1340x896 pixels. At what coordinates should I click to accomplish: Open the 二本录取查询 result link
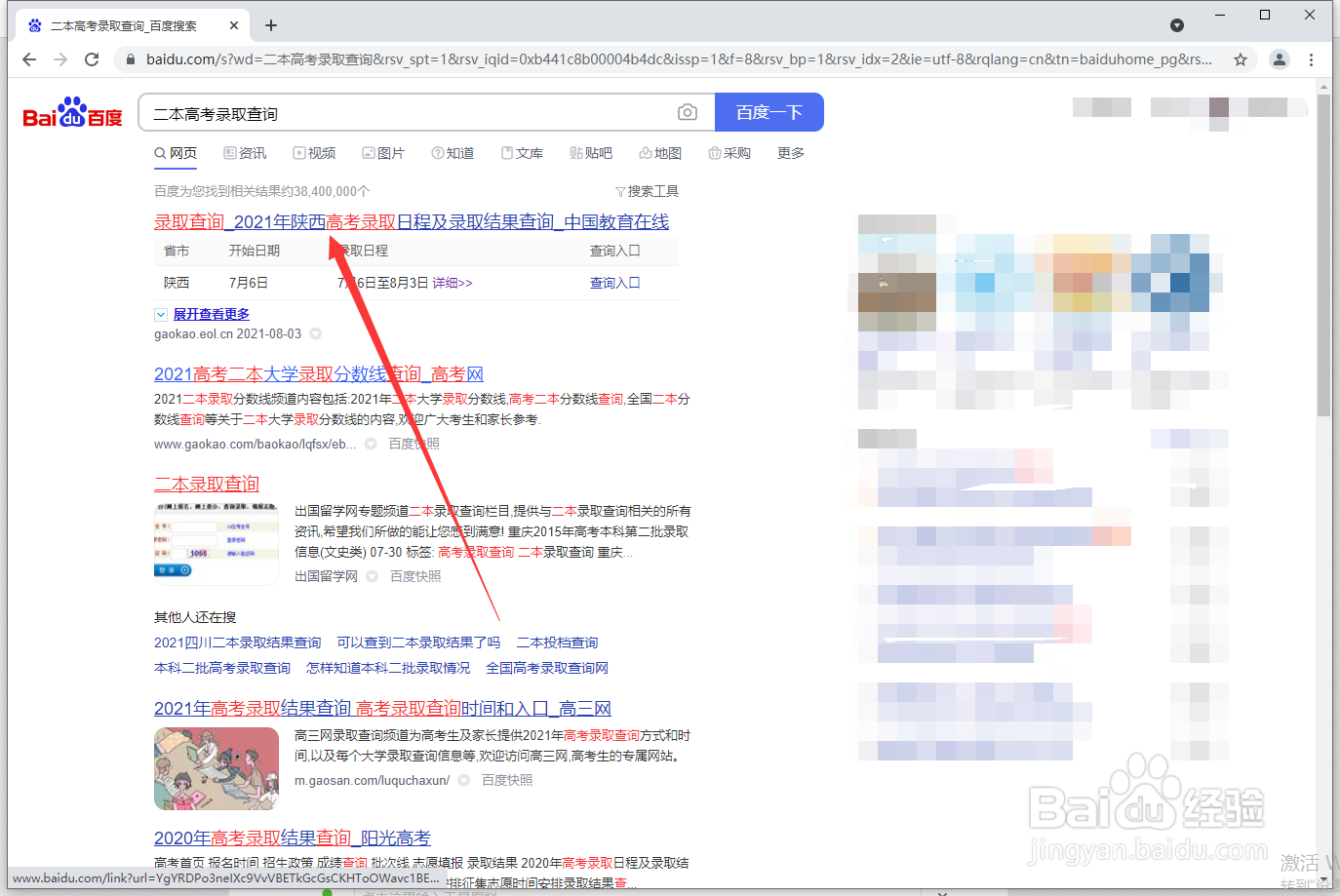click(207, 485)
